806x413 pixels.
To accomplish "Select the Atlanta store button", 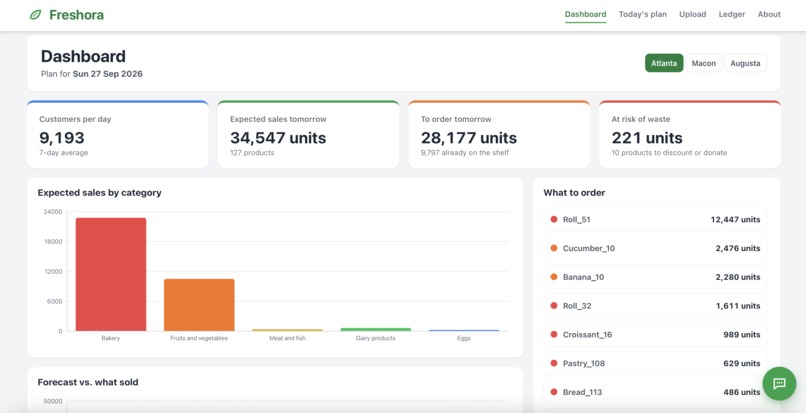I will [x=664, y=63].
